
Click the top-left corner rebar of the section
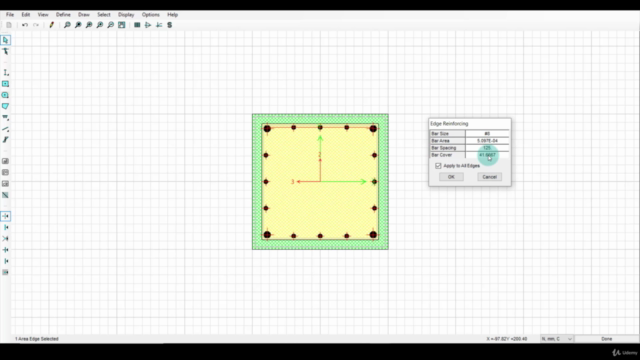pyautogui.click(x=267, y=129)
